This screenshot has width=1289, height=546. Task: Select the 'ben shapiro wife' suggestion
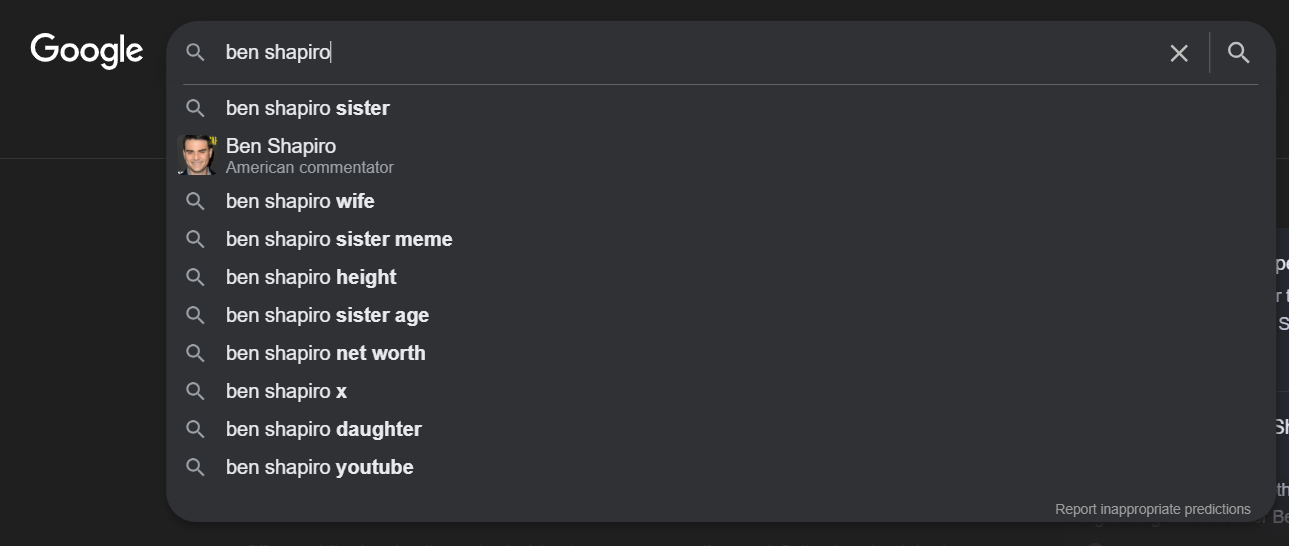click(300, 201)
